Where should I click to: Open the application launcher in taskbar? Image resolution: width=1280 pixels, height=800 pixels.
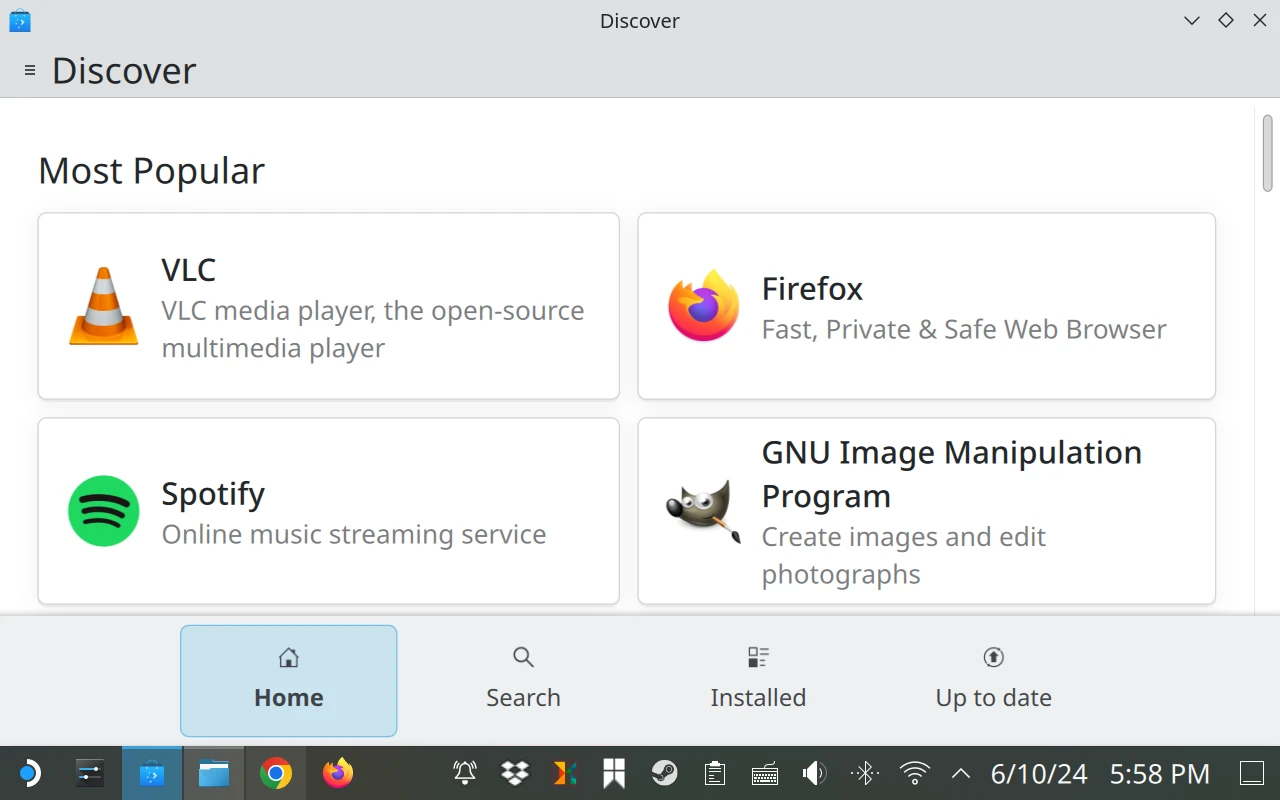(x=29, y=773)
